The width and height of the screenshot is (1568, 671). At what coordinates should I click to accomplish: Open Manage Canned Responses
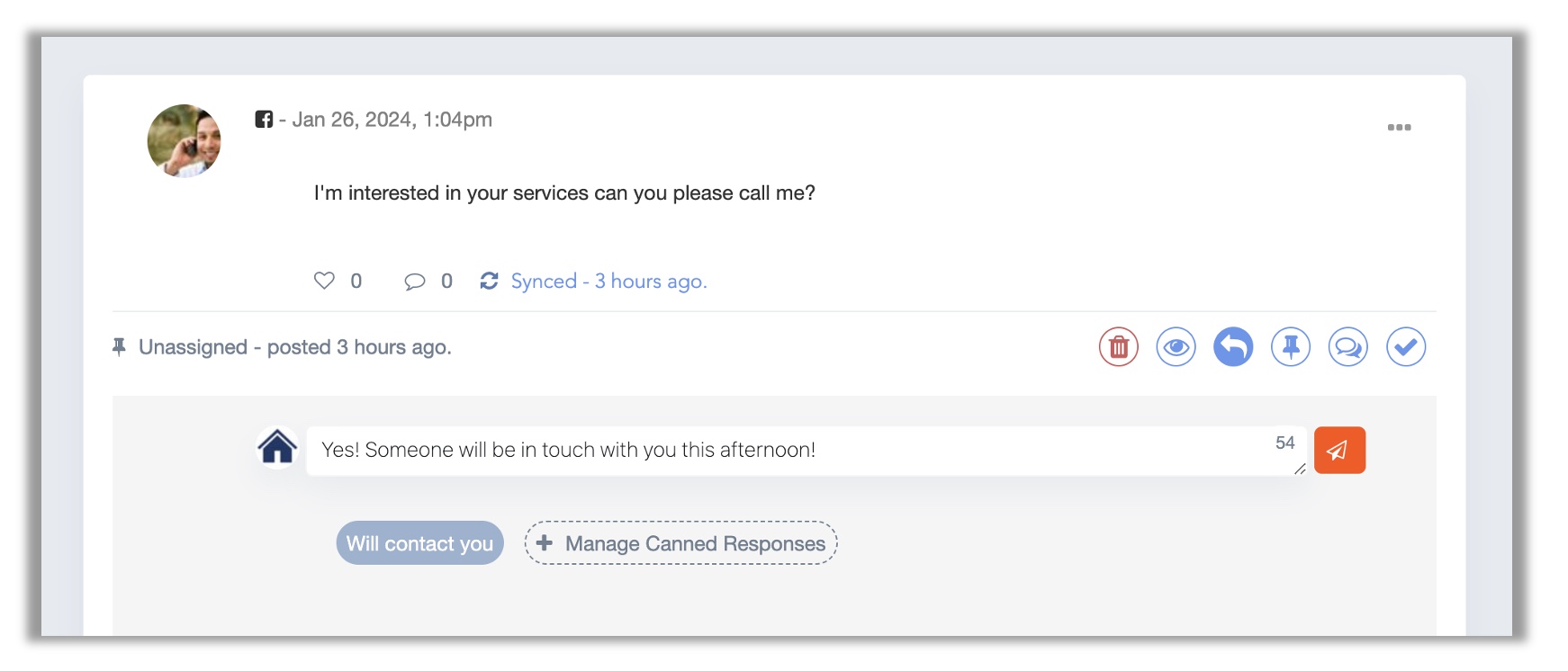pos(681,543)
